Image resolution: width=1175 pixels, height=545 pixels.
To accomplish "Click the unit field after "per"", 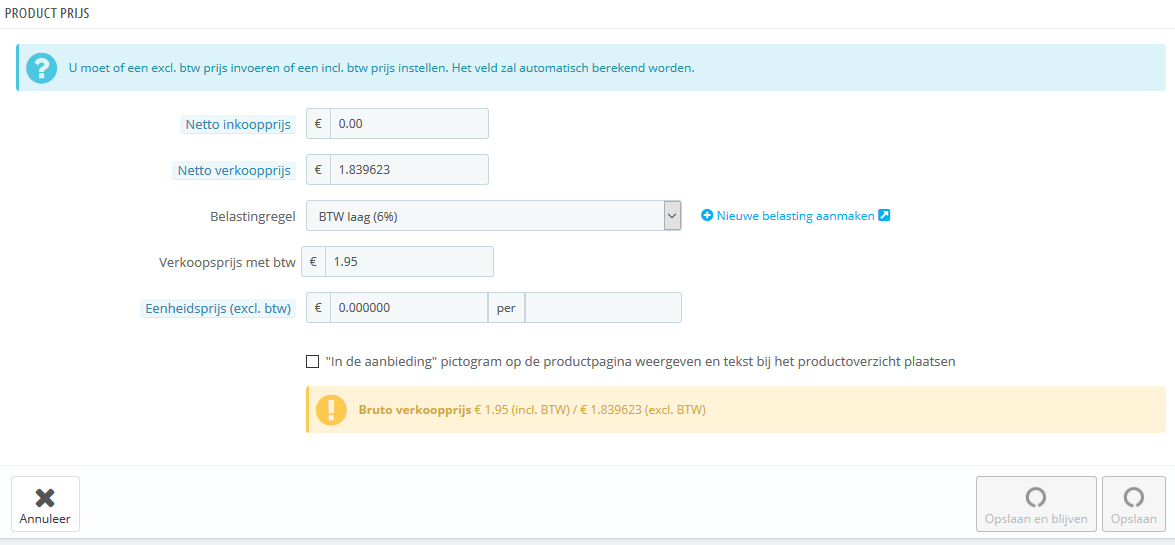I will [603, 307].
